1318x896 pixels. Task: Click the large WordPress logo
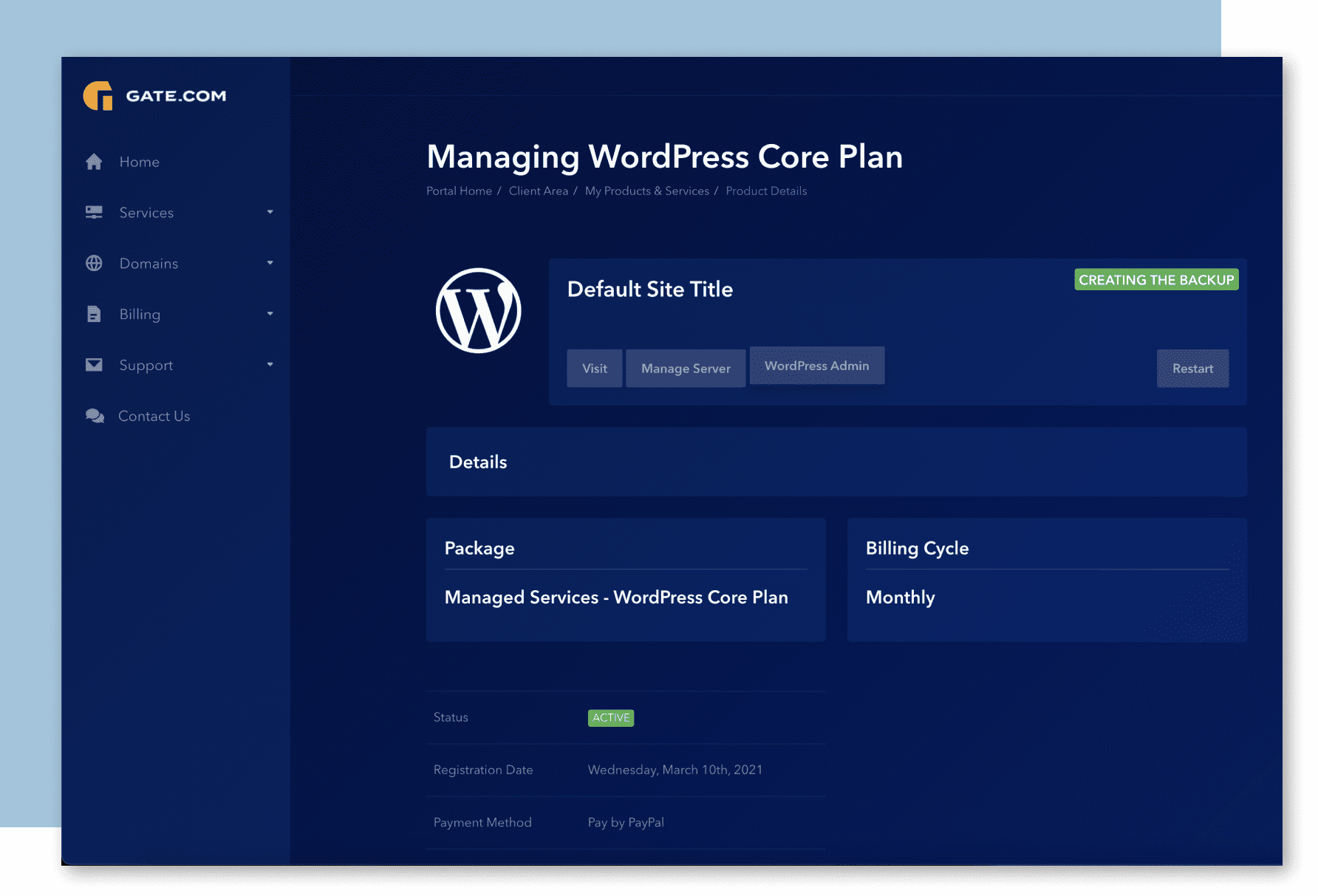(478, 310)
